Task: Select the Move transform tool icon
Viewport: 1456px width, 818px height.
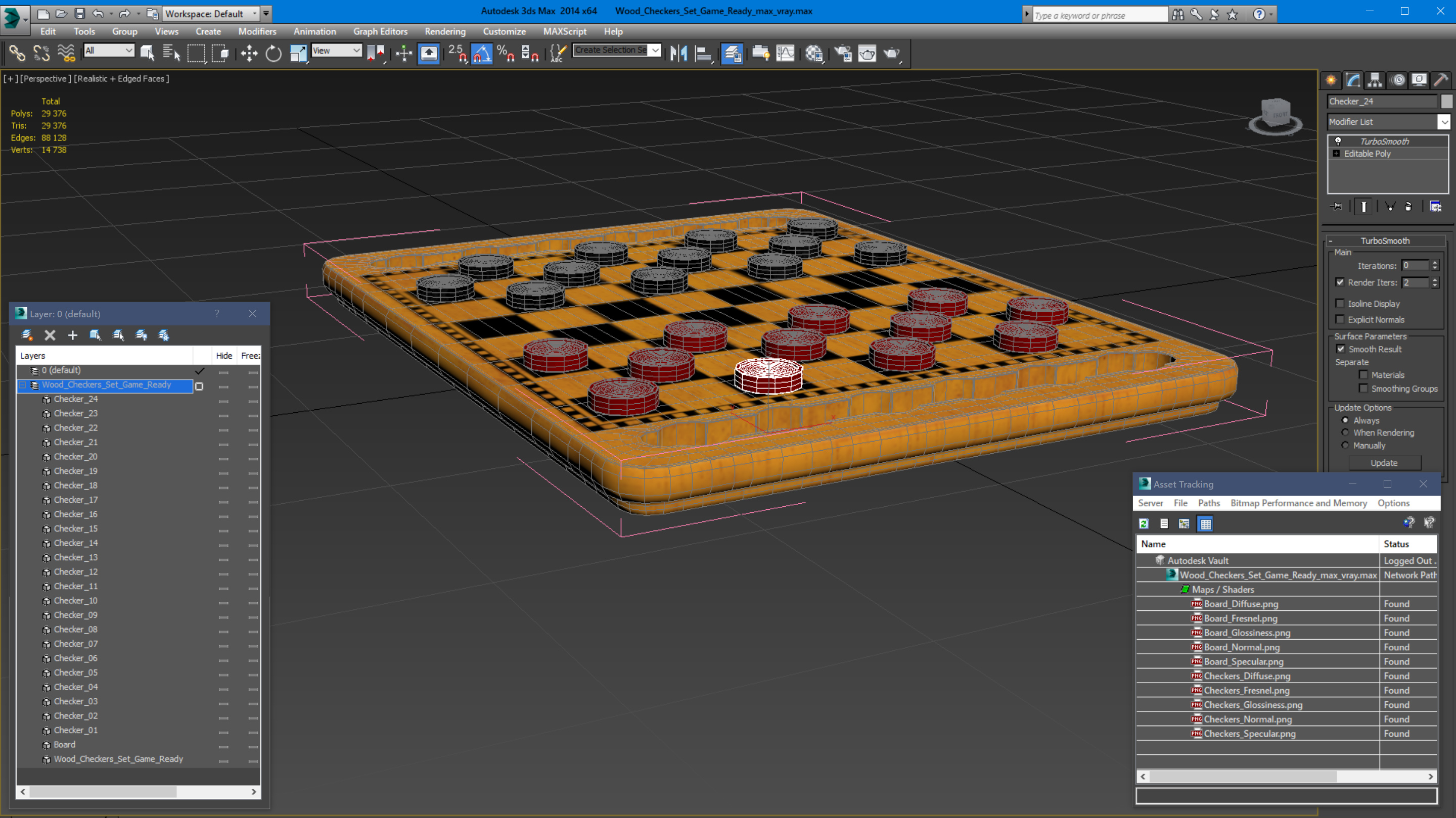Action: click(x=249, y=53)
